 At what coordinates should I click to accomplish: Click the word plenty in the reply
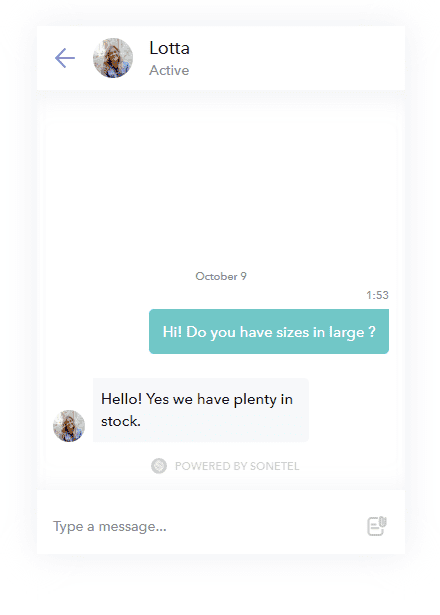tap(255, 400)
